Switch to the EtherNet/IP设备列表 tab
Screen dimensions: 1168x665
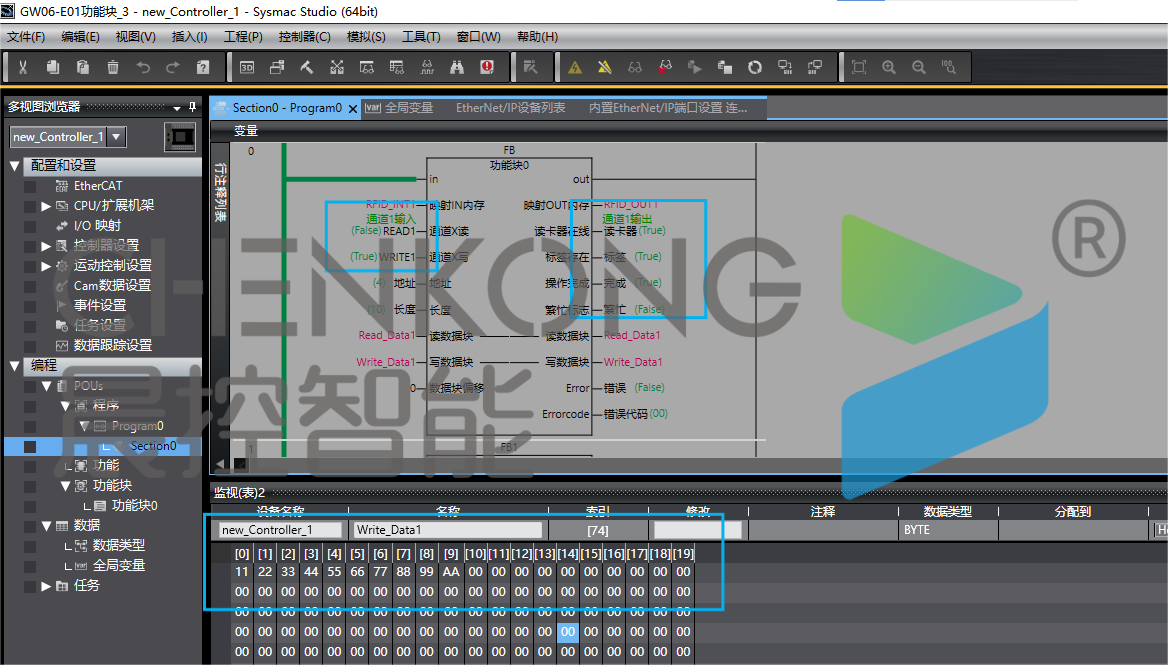pos(510,108)
